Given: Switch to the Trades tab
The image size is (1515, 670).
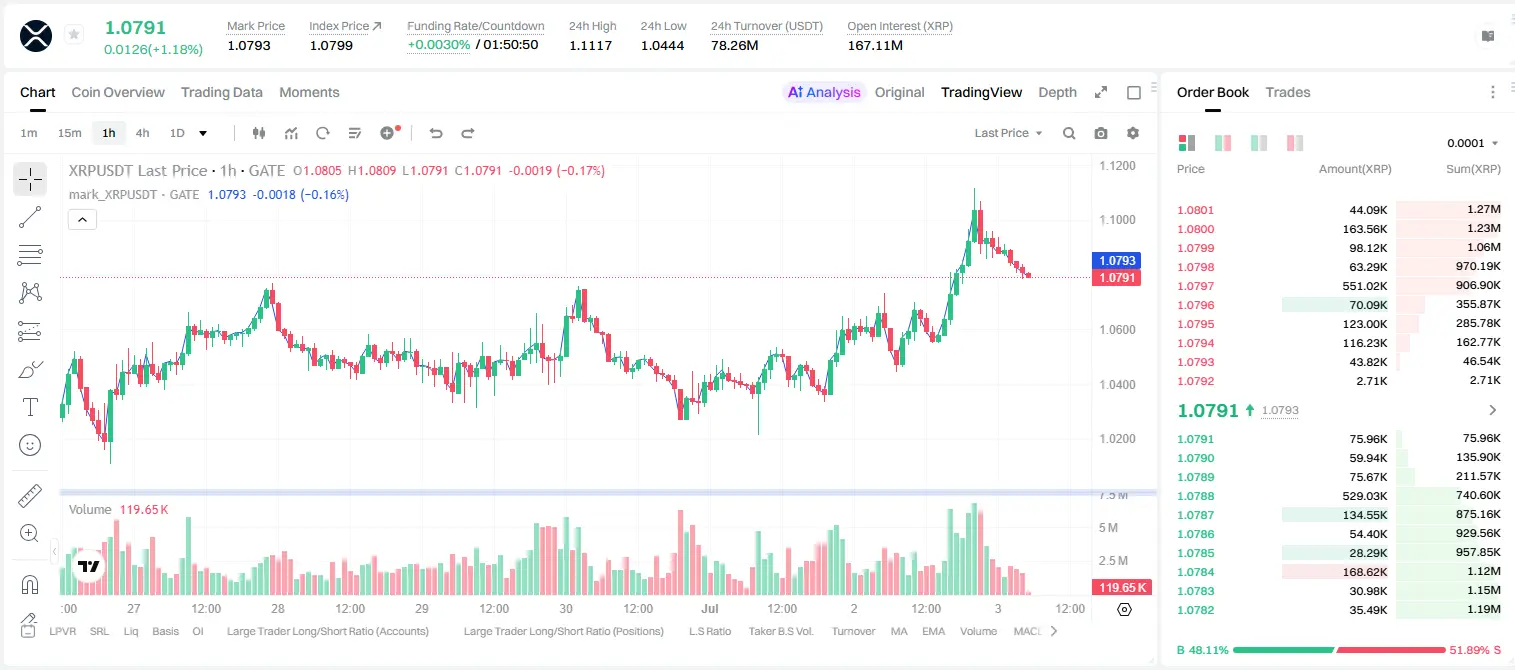Looking at the screenshot, I should point(1288,92).
